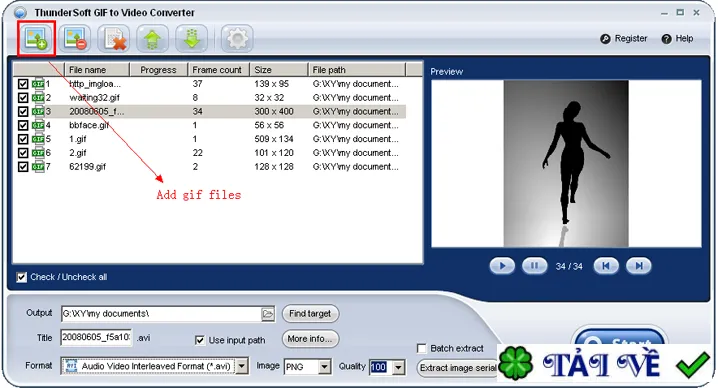Click GIF file icon of row 1

click(x=38, y=84)
